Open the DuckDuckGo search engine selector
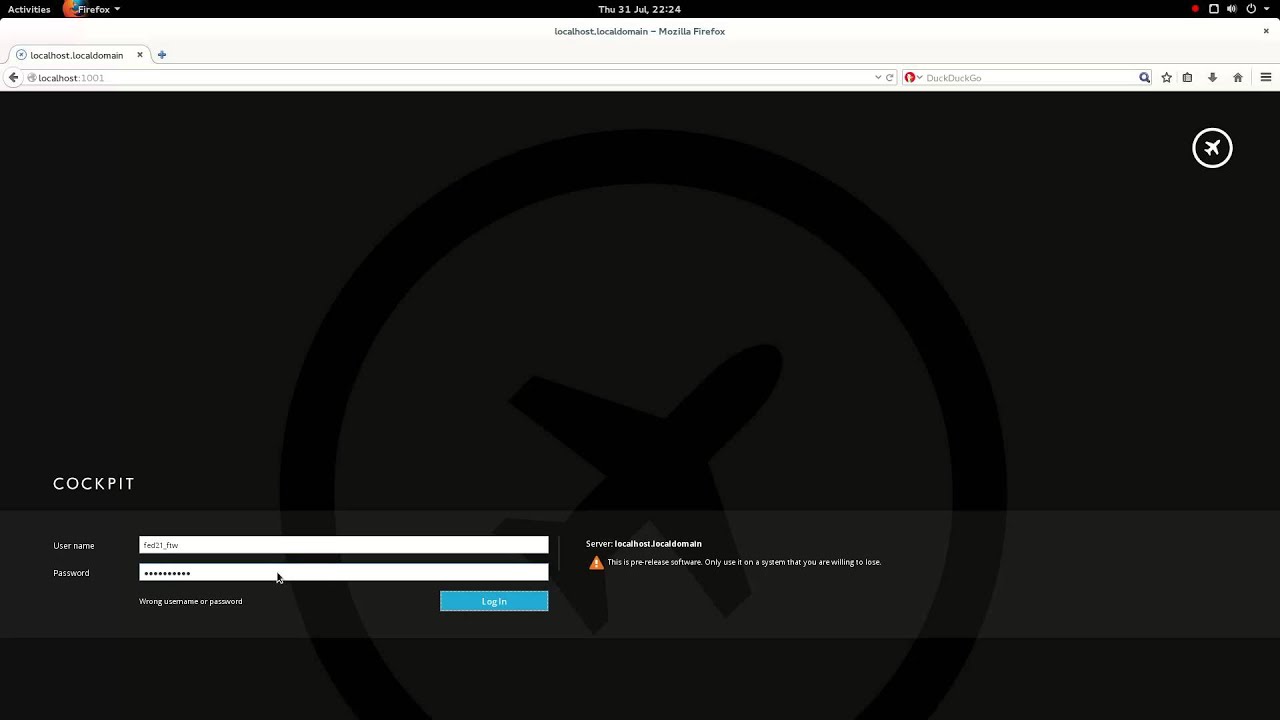 pyautogui.click(x=913, y=77)
